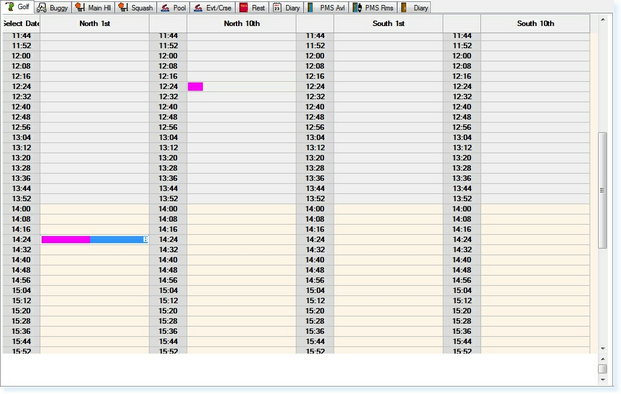Open the Diary tab after PMS Rms
This screenshot has width=621, height=394.
point(414,8)
